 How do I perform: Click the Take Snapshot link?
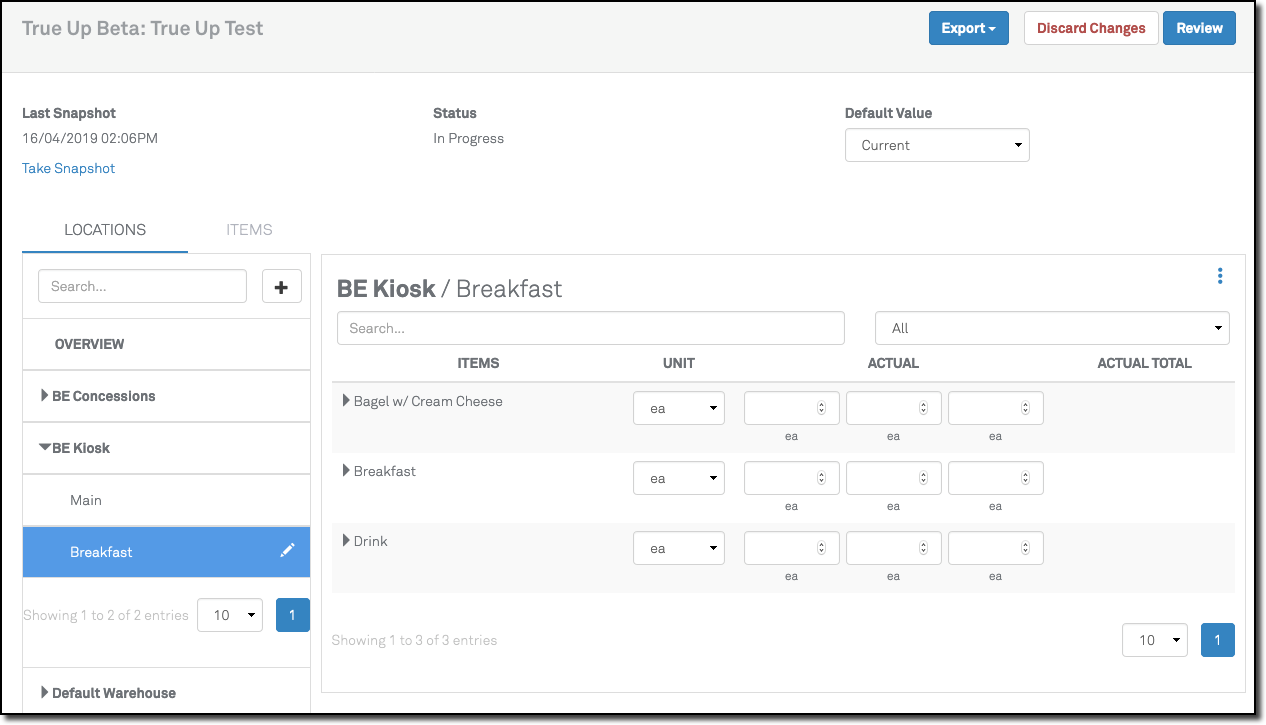69,168
